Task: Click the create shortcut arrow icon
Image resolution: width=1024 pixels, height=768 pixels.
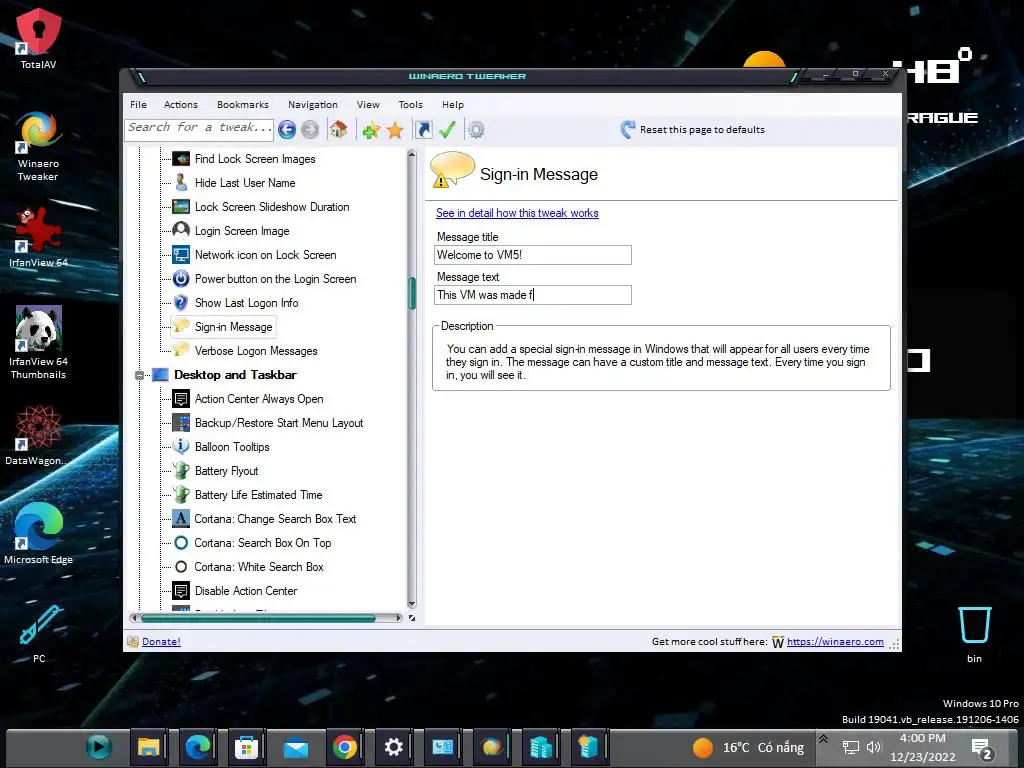Action: click(423, 130)
